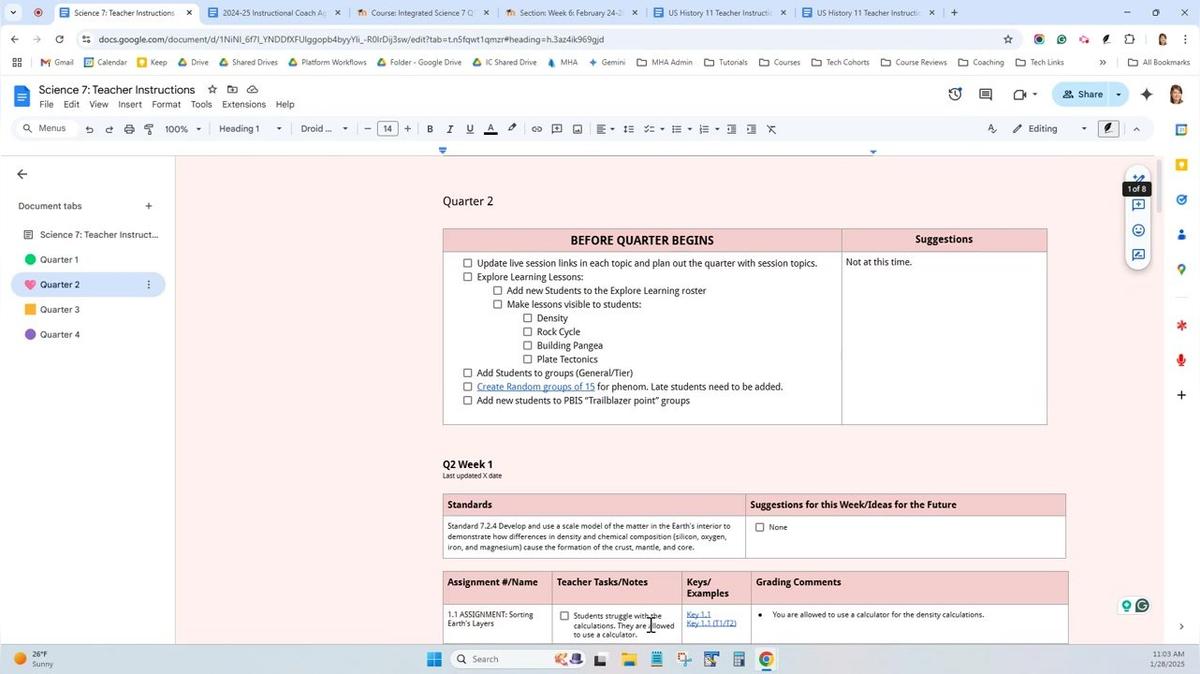This screenshot has height=674, width=1200.
Task: Check the Density lesson checkbox
Action: (528, 318)
